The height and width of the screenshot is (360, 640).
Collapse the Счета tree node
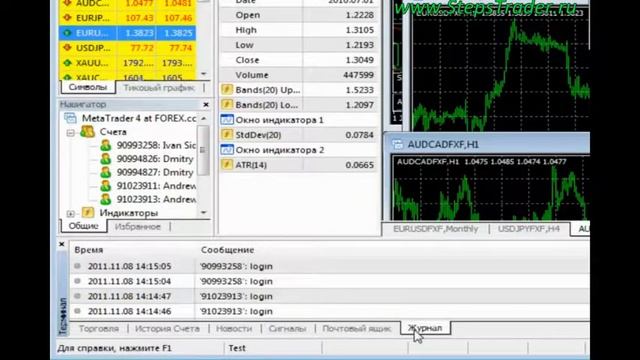tap(71, 133)
